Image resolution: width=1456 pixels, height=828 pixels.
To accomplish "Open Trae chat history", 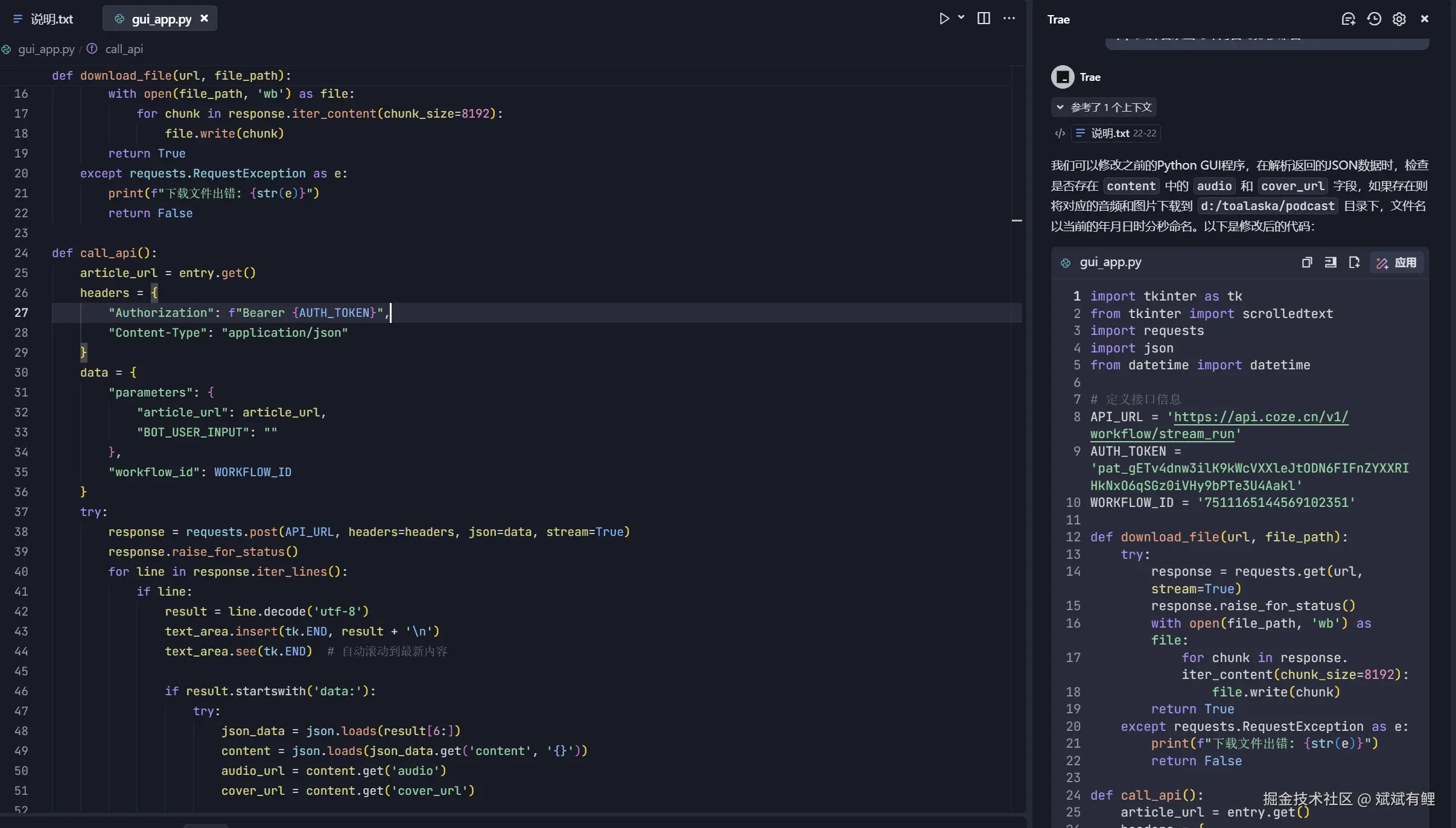I will click(1374, 19).
